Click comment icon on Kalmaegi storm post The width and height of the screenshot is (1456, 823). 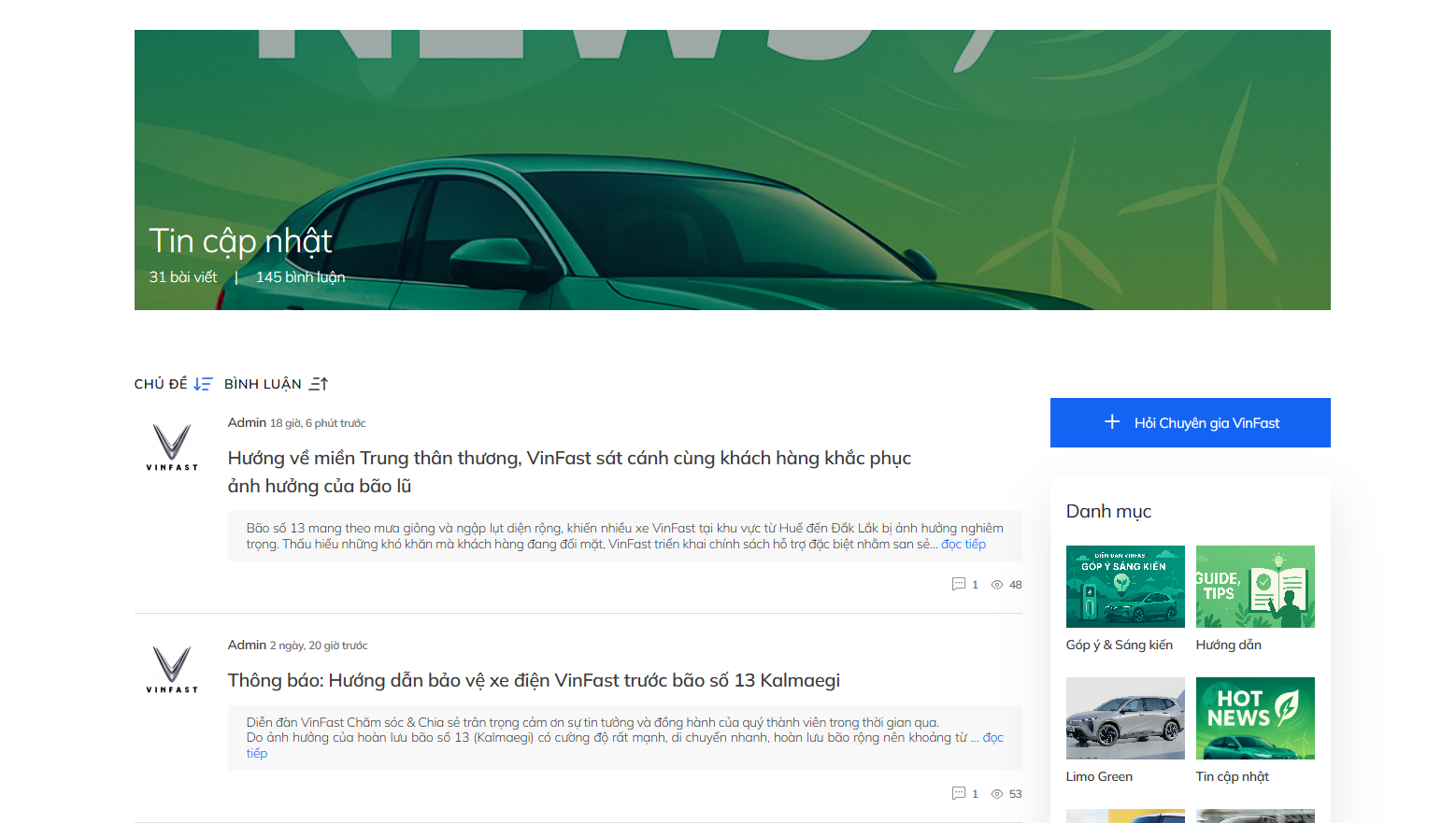point(958,793)
